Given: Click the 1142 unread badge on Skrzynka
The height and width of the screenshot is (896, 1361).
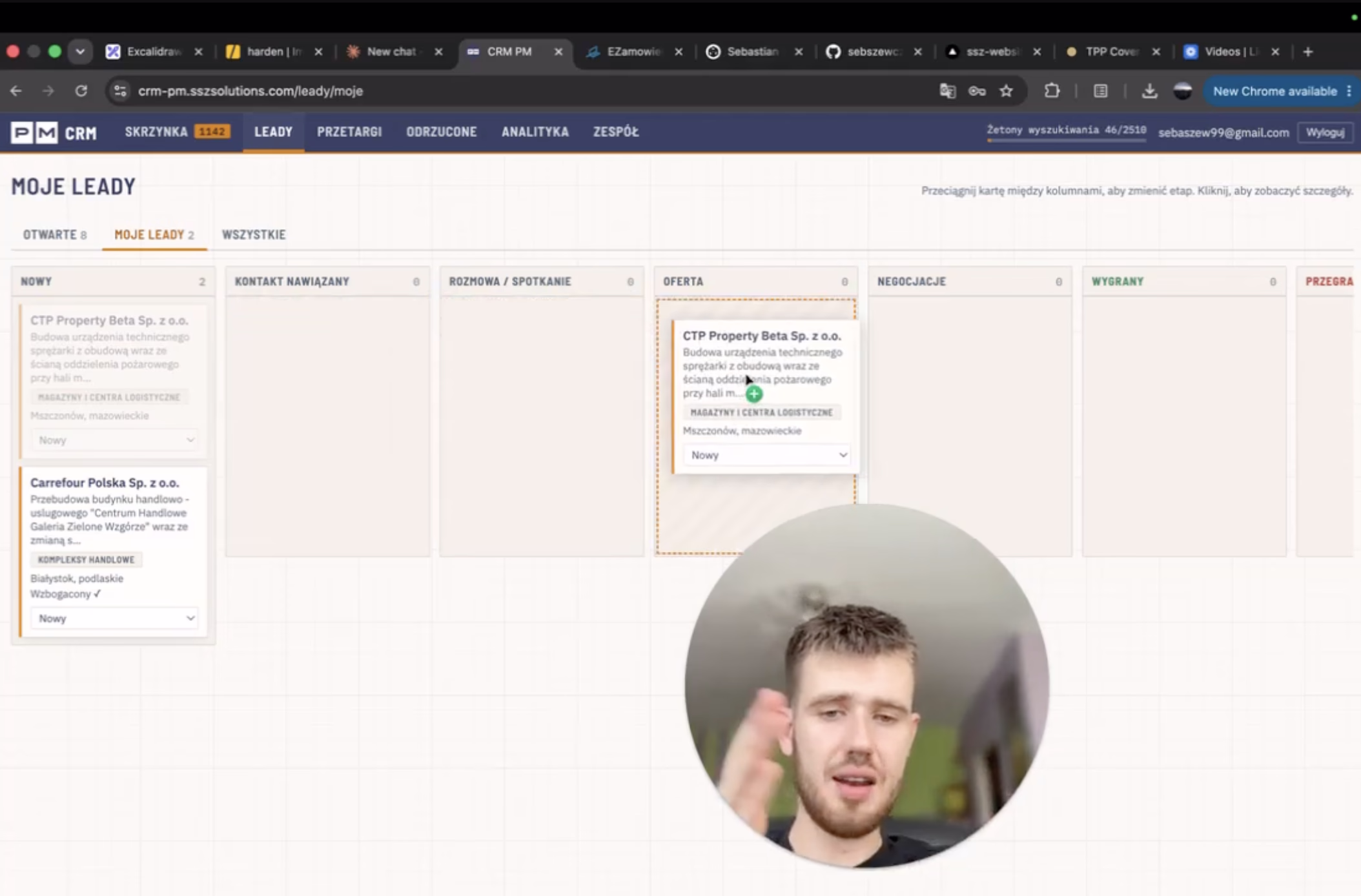Looking at the screenshot, I should 212,132.
